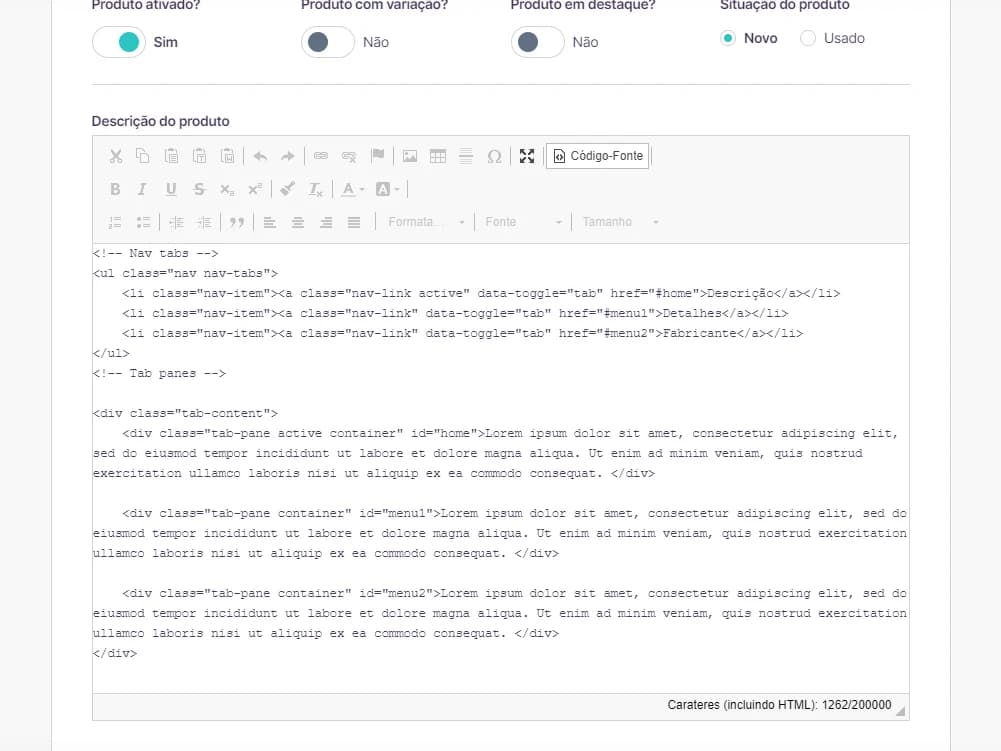Viewport: 1001px width, 751px height.
Task: Open the background color picker
Action: (387, 189)
